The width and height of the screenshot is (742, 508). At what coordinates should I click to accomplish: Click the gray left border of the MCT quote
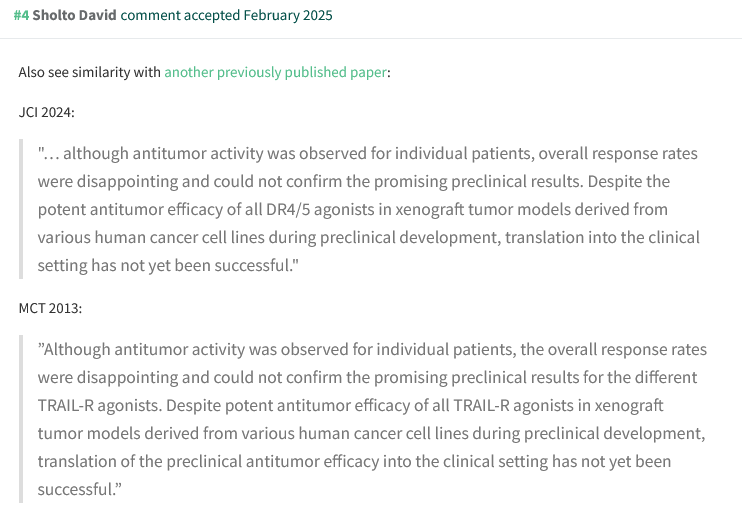[21, 420]
